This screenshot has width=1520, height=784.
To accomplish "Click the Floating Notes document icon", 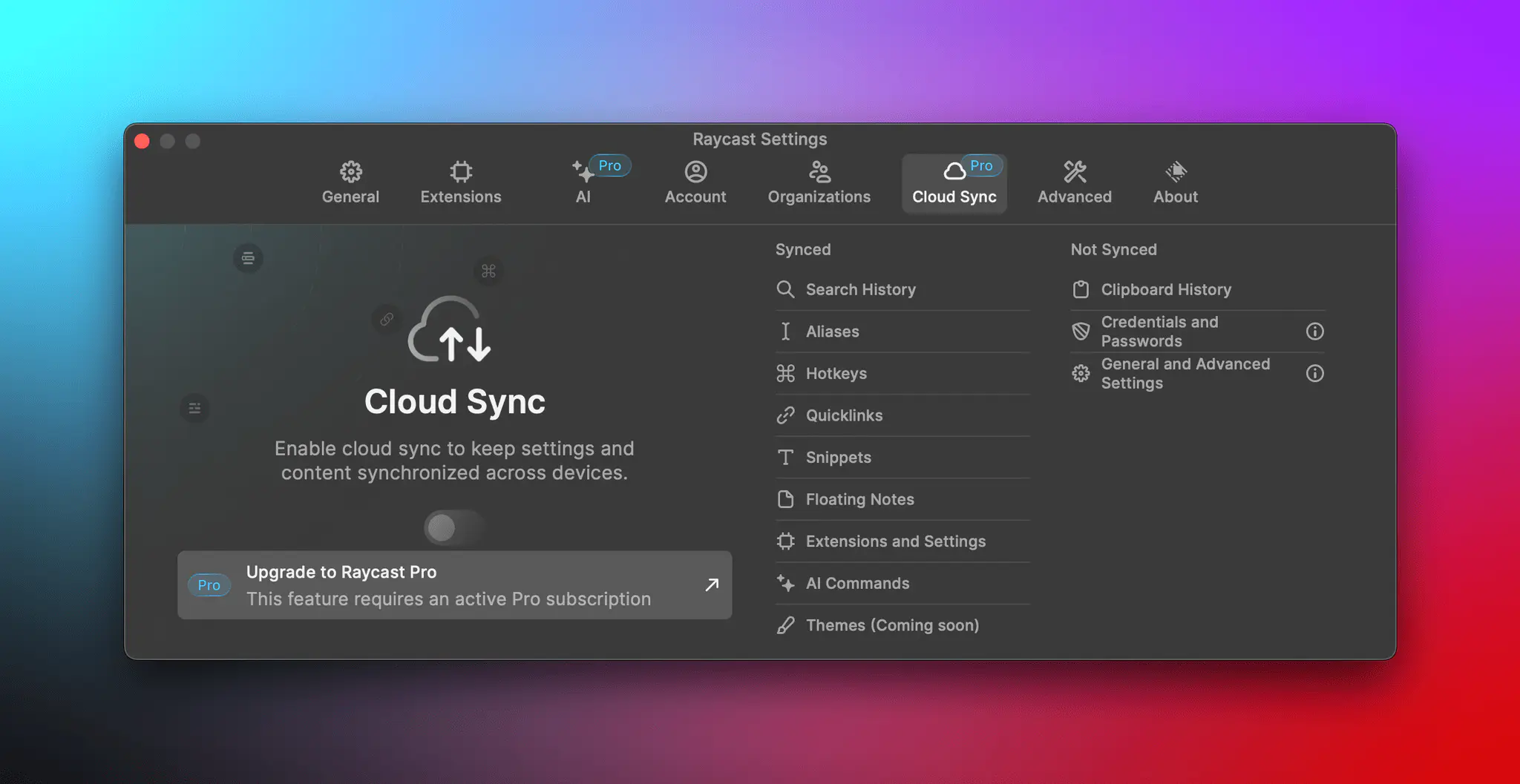I will (x=785, y=499).
